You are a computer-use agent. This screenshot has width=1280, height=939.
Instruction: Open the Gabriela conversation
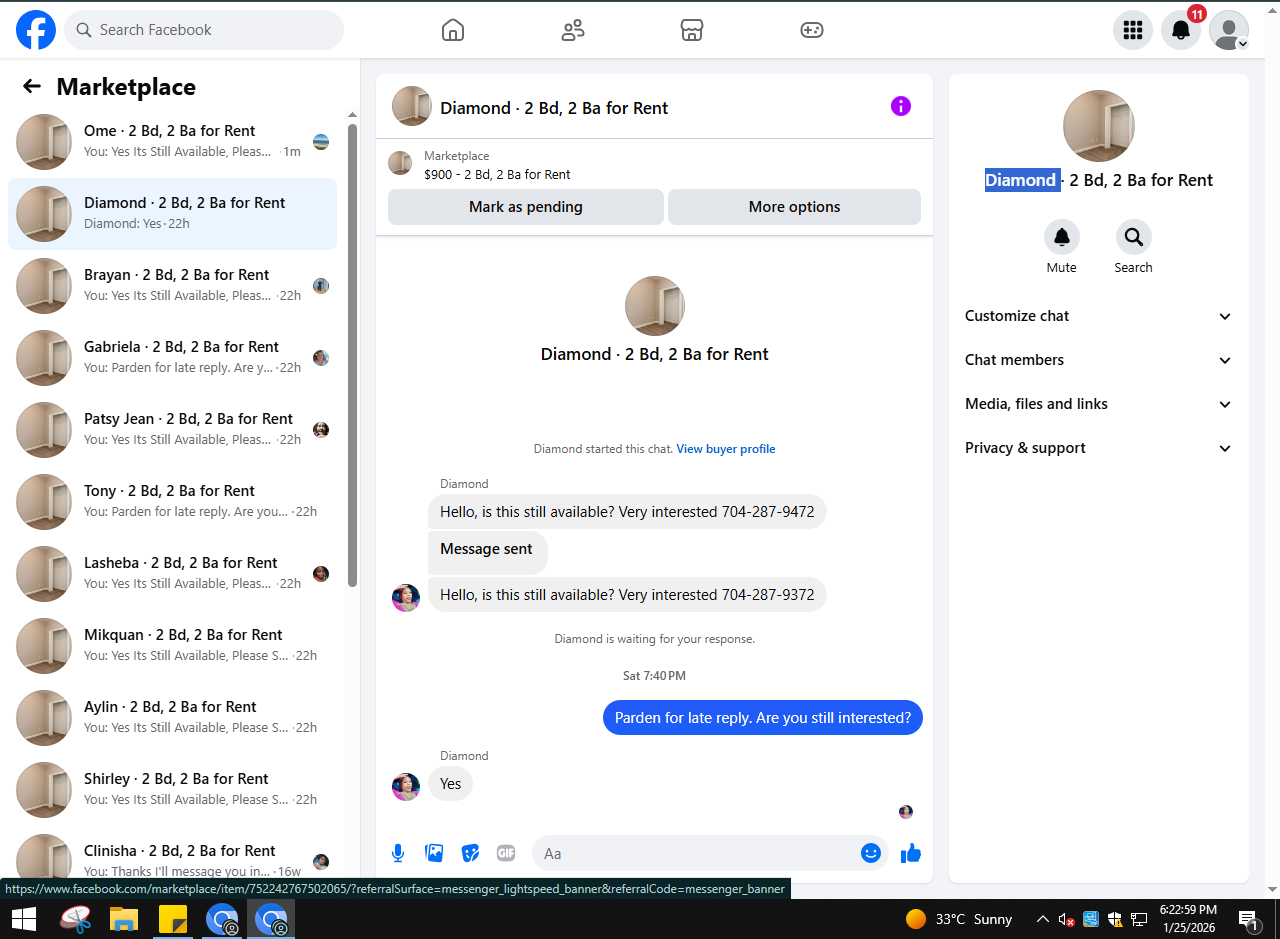coord(172,358)
